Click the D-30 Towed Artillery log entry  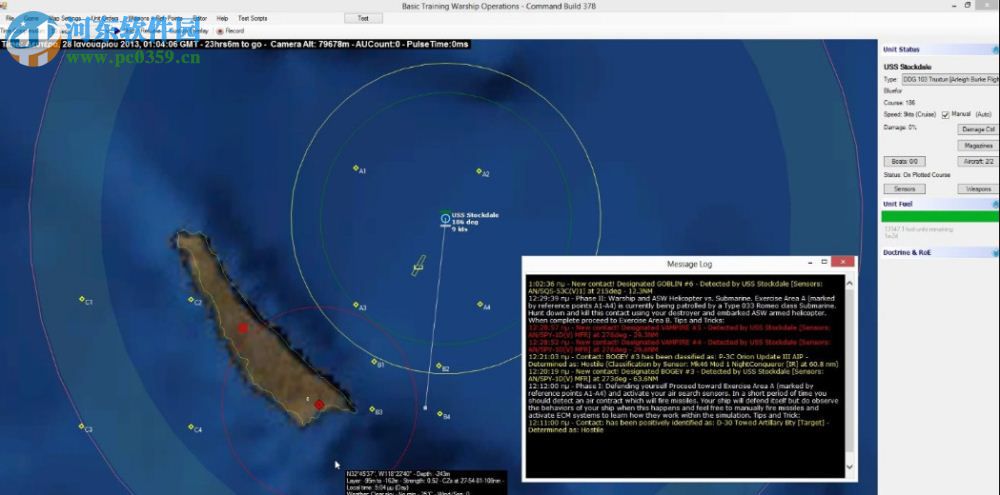tap(678, 426)
